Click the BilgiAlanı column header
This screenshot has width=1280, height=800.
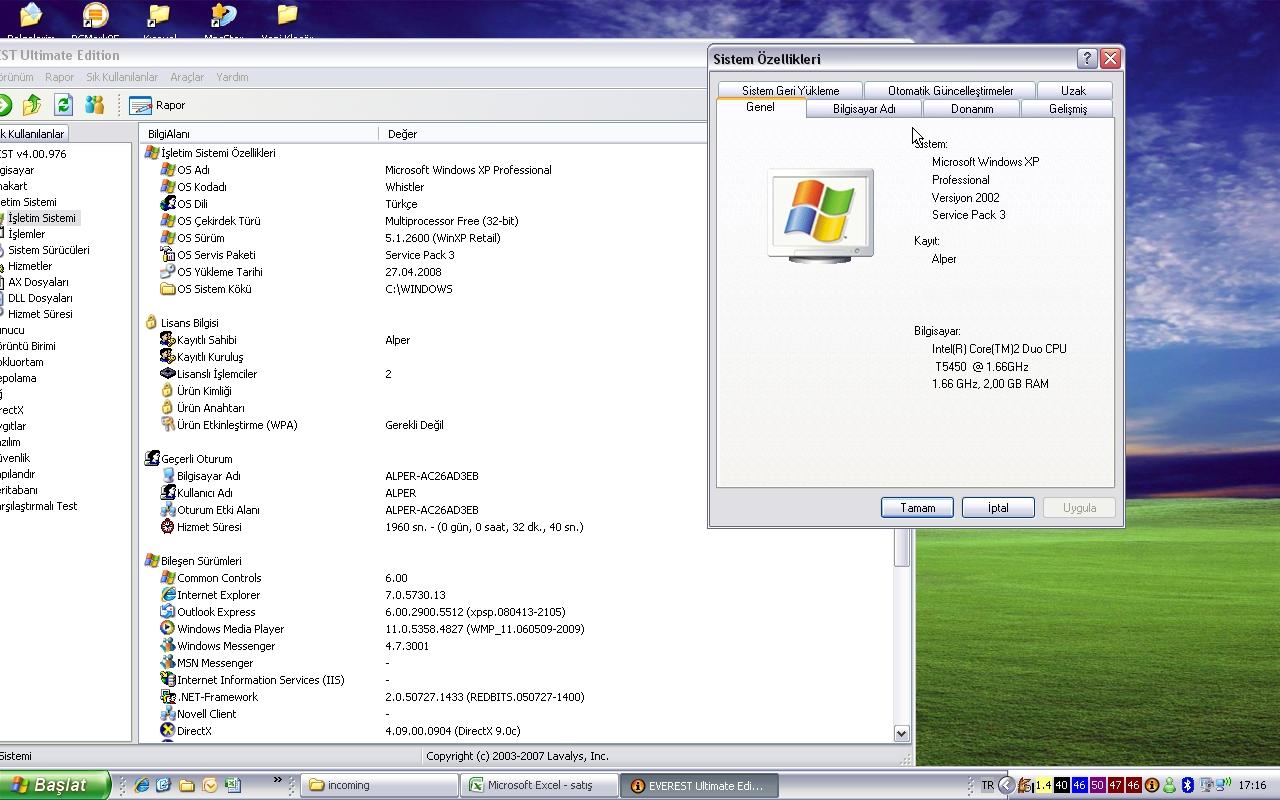pyautogui.click(x=259, y=134)
